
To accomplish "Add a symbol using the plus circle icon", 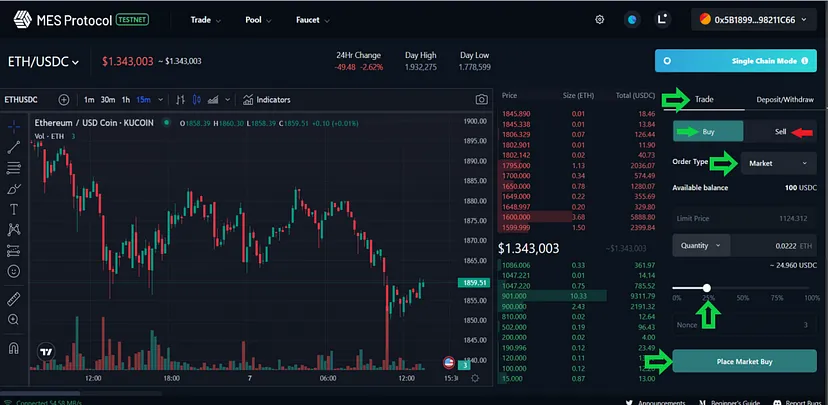I will [64, 100].
